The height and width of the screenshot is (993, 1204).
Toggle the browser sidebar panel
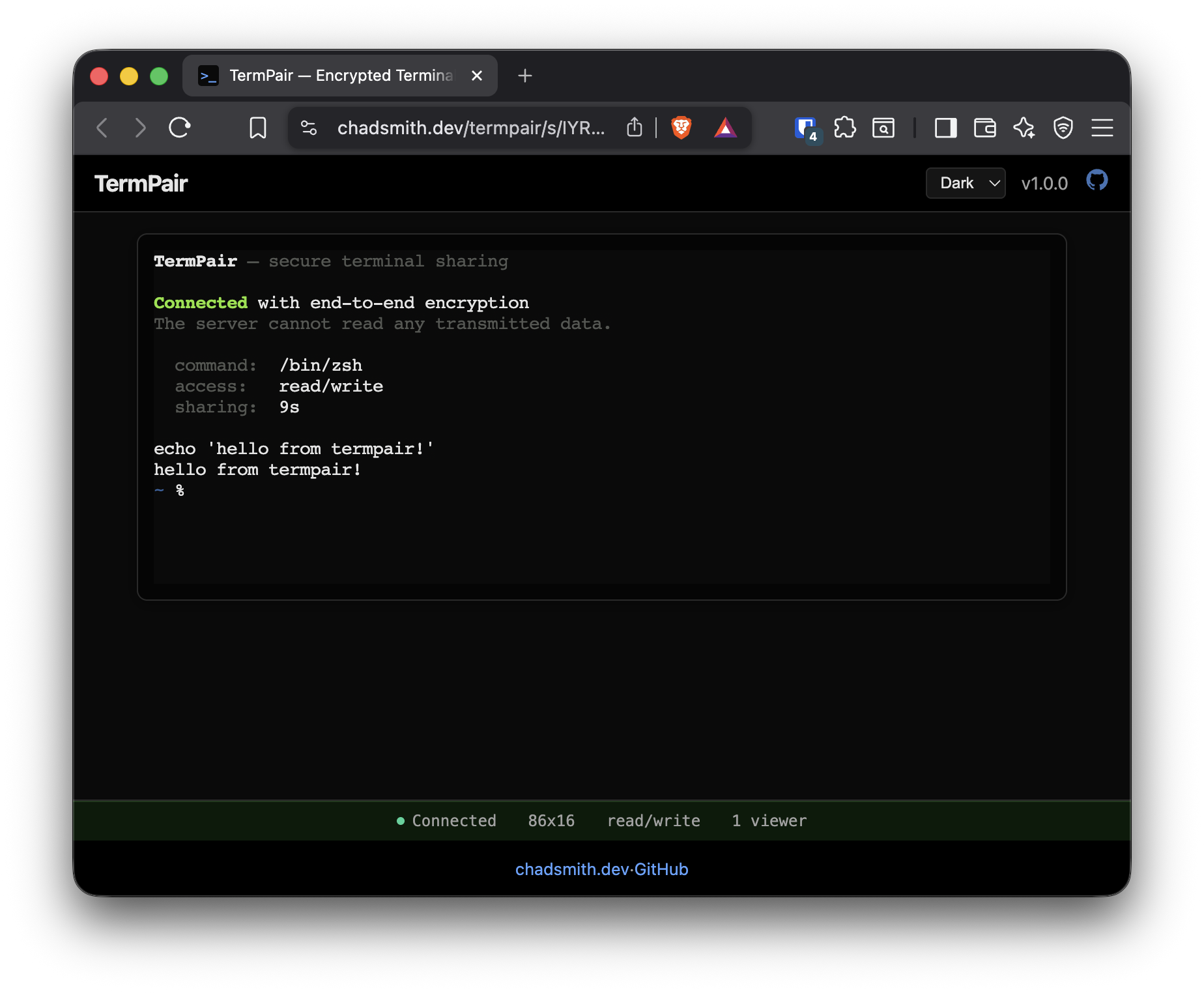tap(945, 128)
